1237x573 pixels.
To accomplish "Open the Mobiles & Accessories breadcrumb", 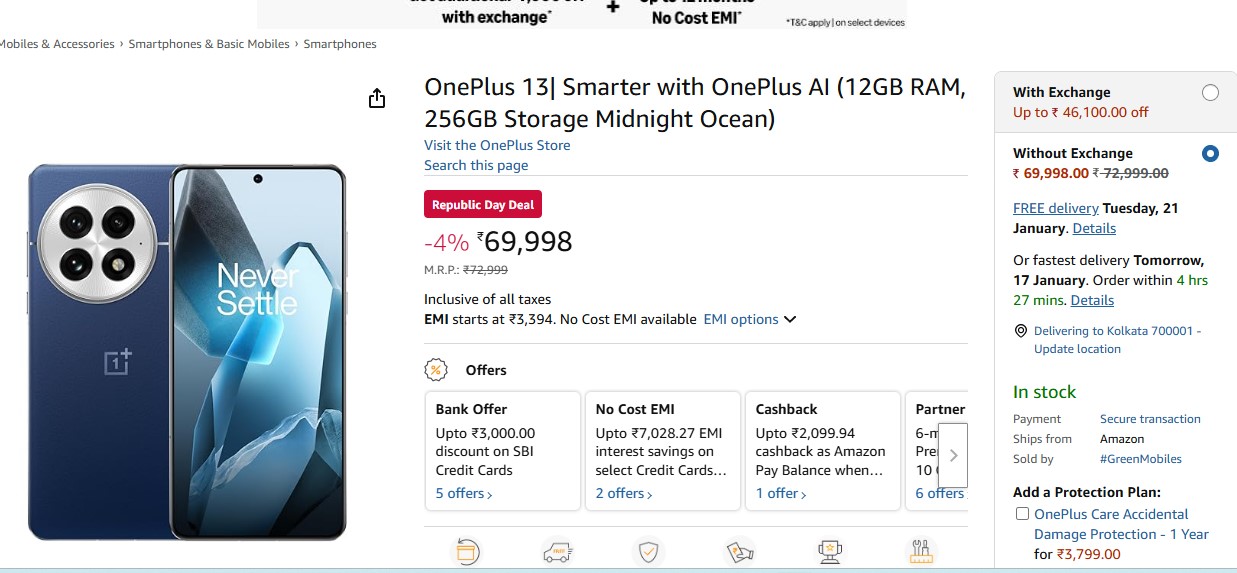I will 57,44.
